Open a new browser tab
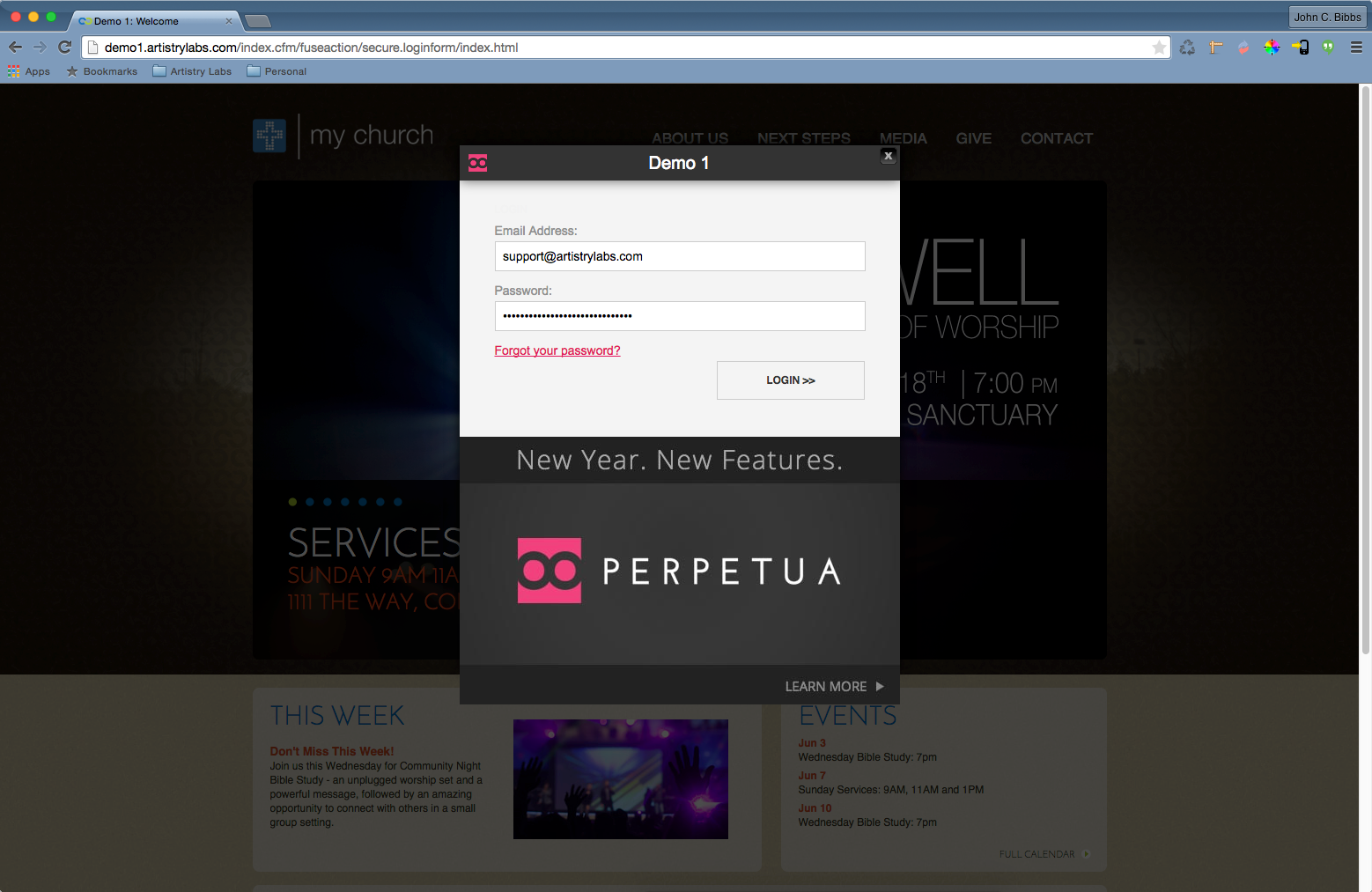 click(257, 21)
